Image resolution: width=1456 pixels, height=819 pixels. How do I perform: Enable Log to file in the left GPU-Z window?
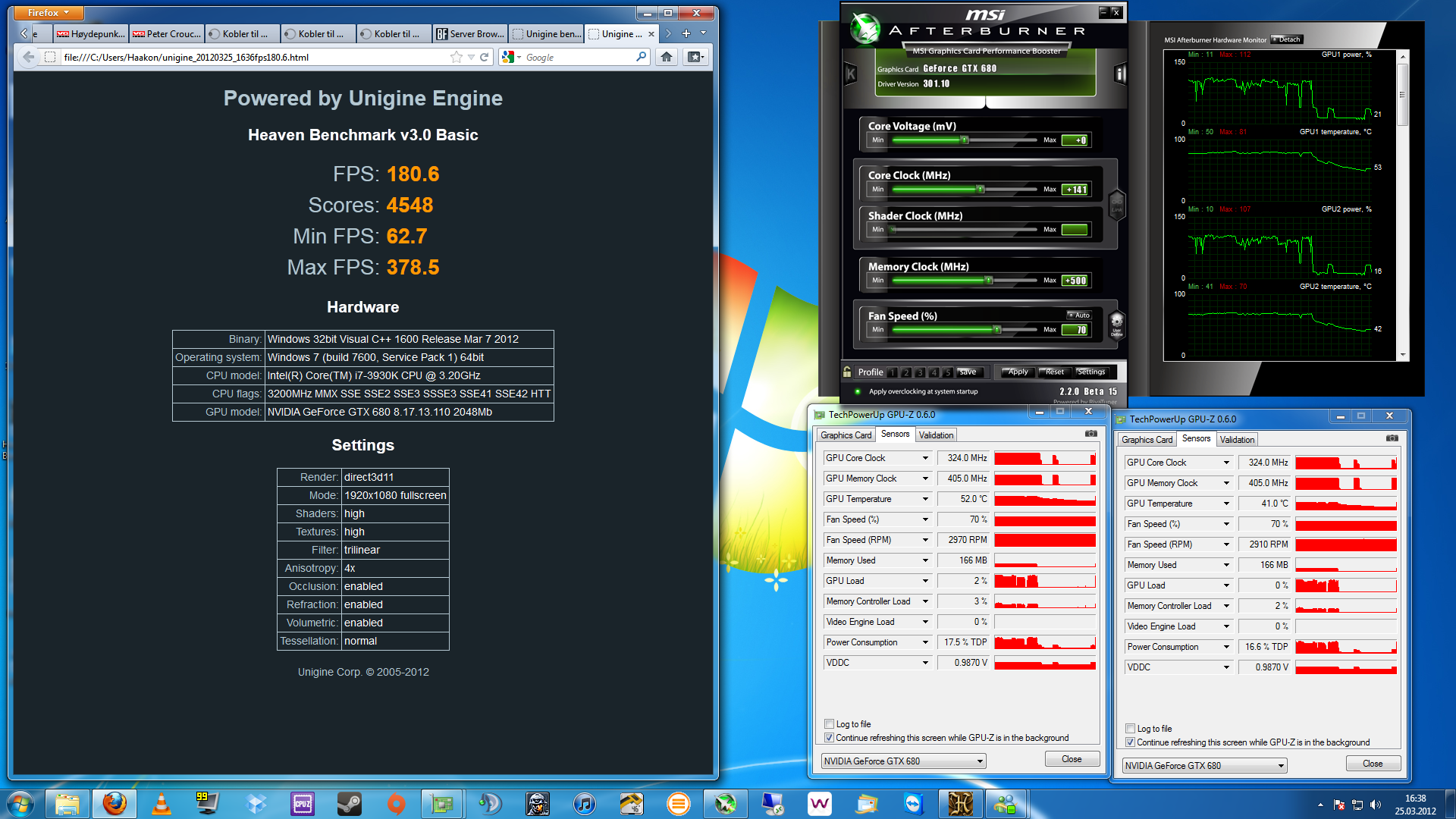829,724
